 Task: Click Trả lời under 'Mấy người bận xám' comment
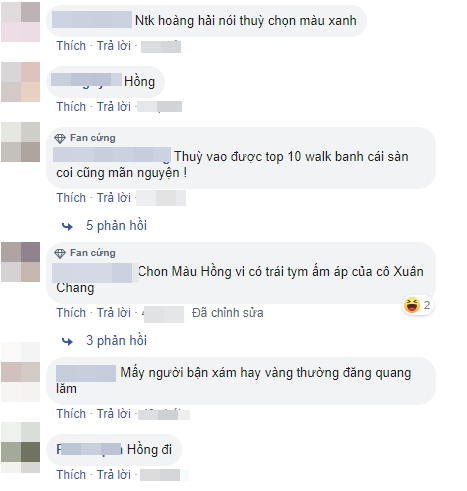(x=114, y=414)
